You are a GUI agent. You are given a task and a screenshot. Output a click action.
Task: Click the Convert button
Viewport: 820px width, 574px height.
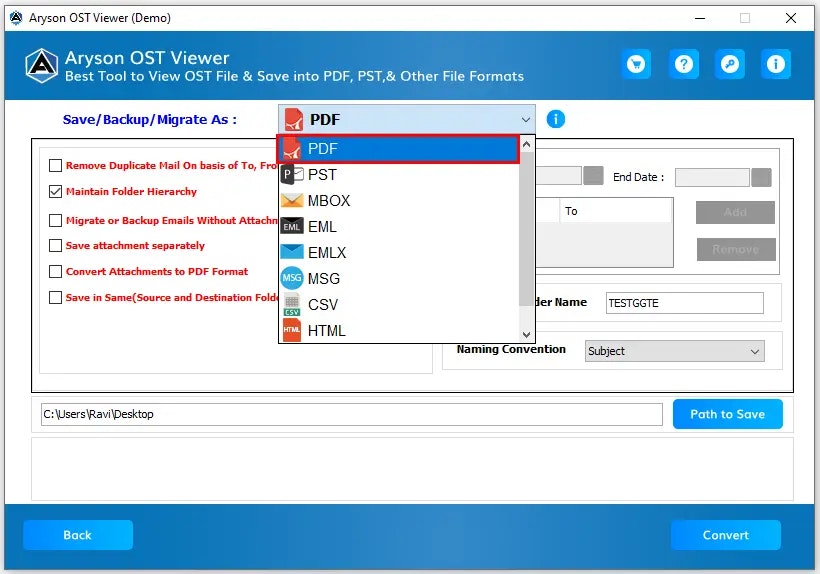coord(725,535)
